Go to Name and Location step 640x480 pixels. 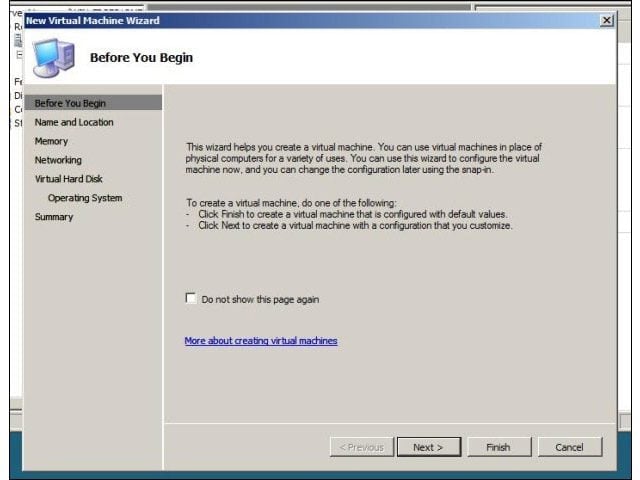pyautogui.click(x=74, y=122)
